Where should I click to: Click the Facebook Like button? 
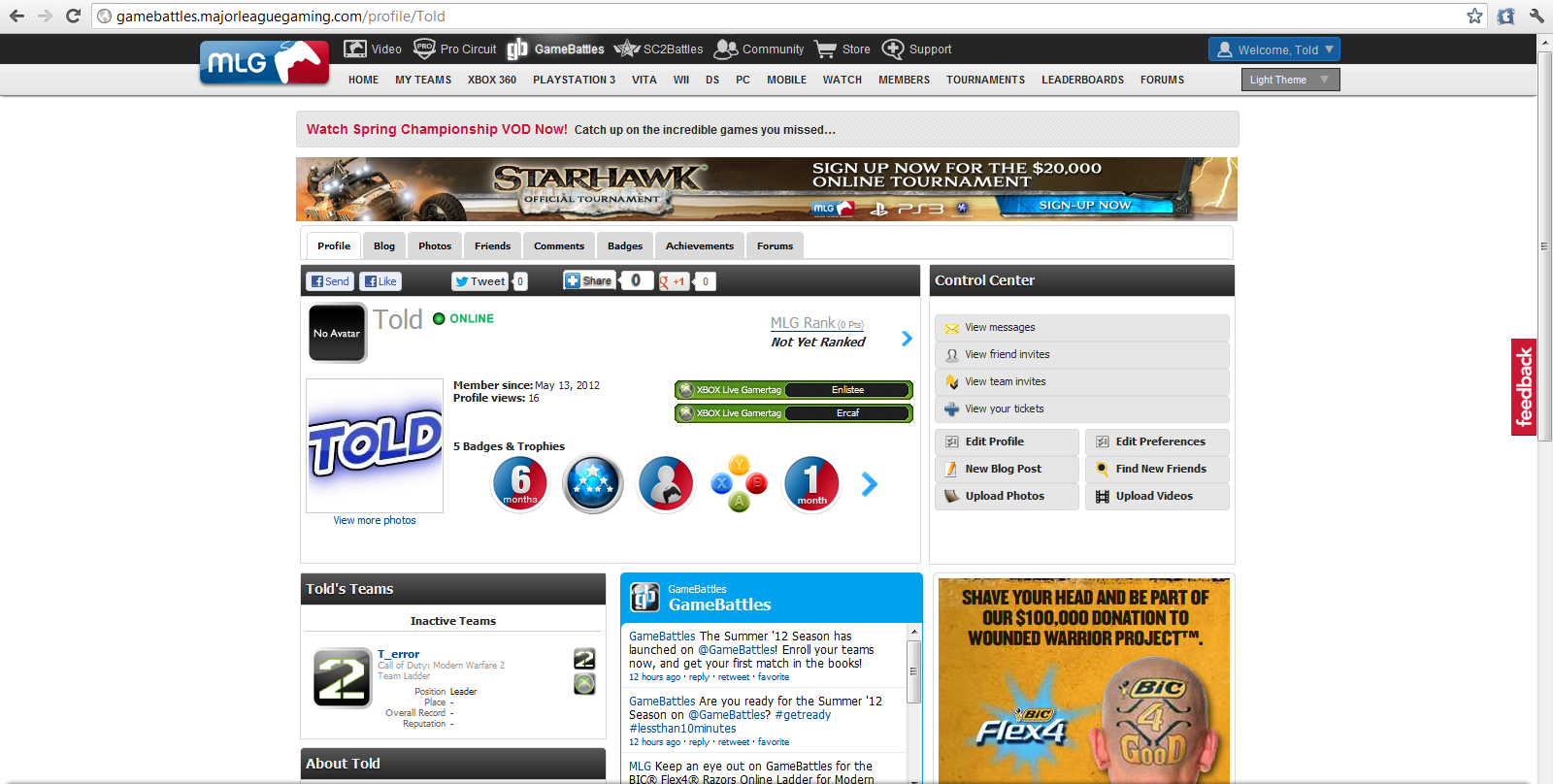point(380,281)
